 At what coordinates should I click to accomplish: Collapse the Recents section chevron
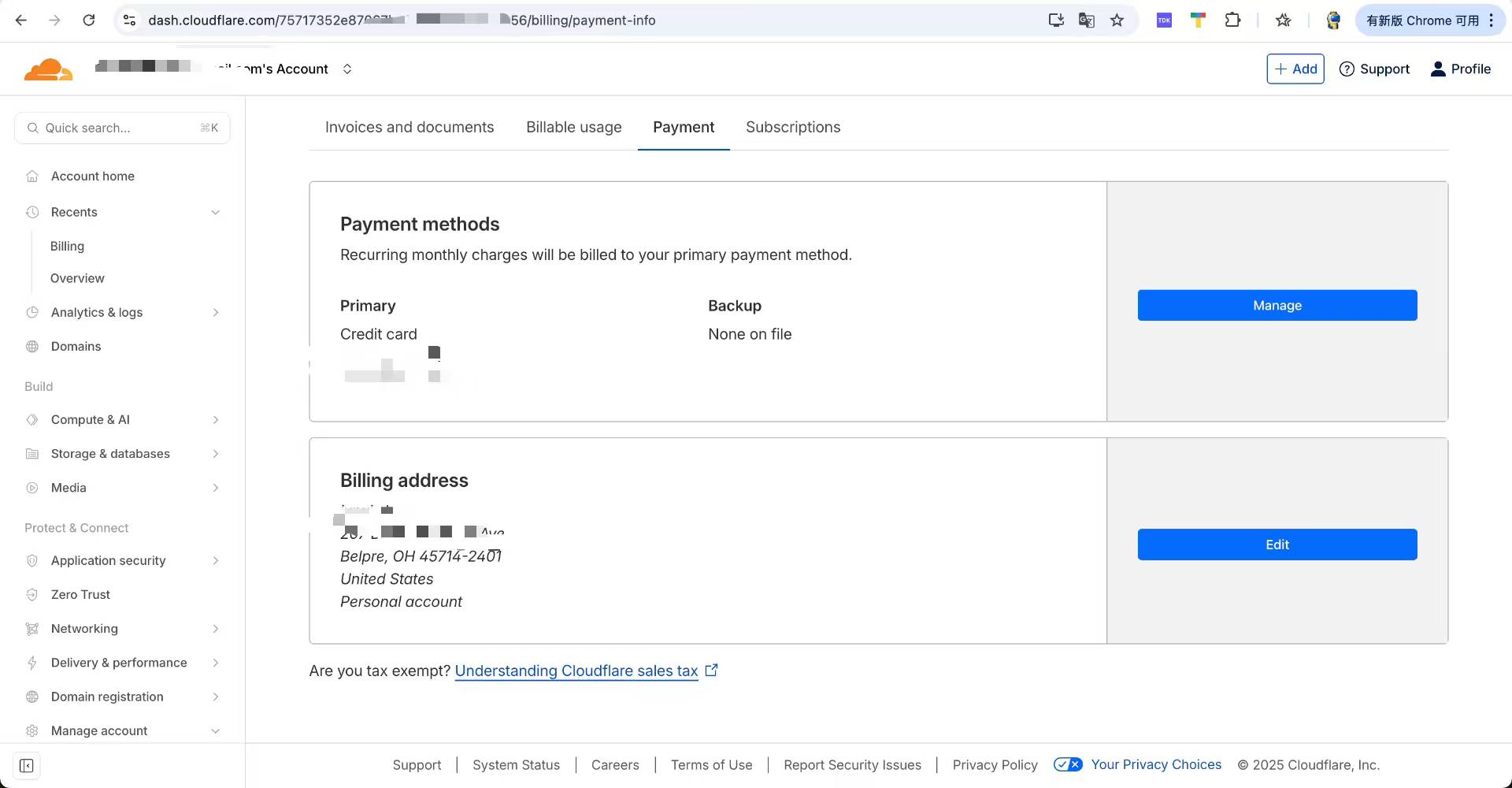click(216, 212)
